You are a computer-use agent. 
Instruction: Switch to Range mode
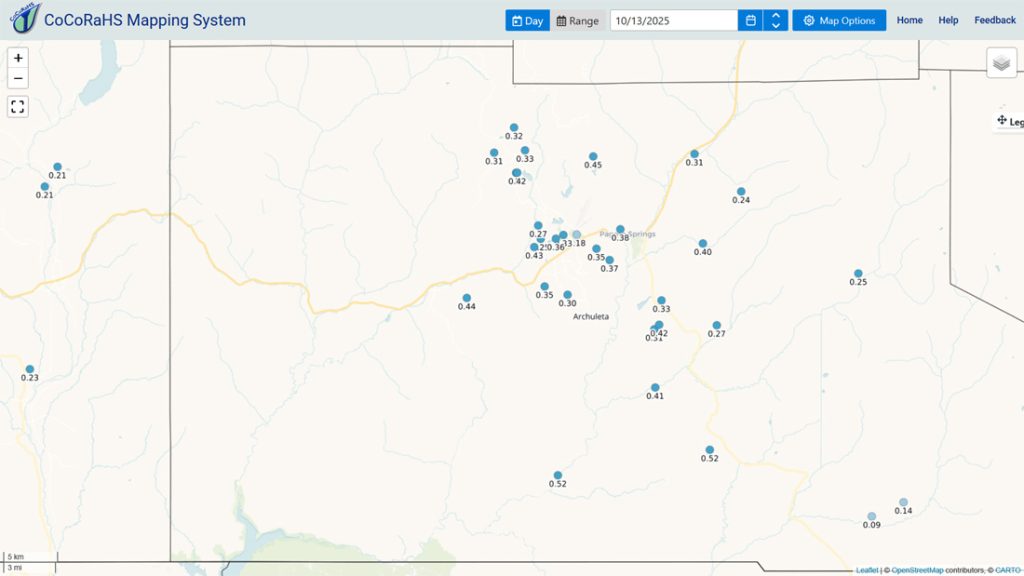tap(577, 20)
